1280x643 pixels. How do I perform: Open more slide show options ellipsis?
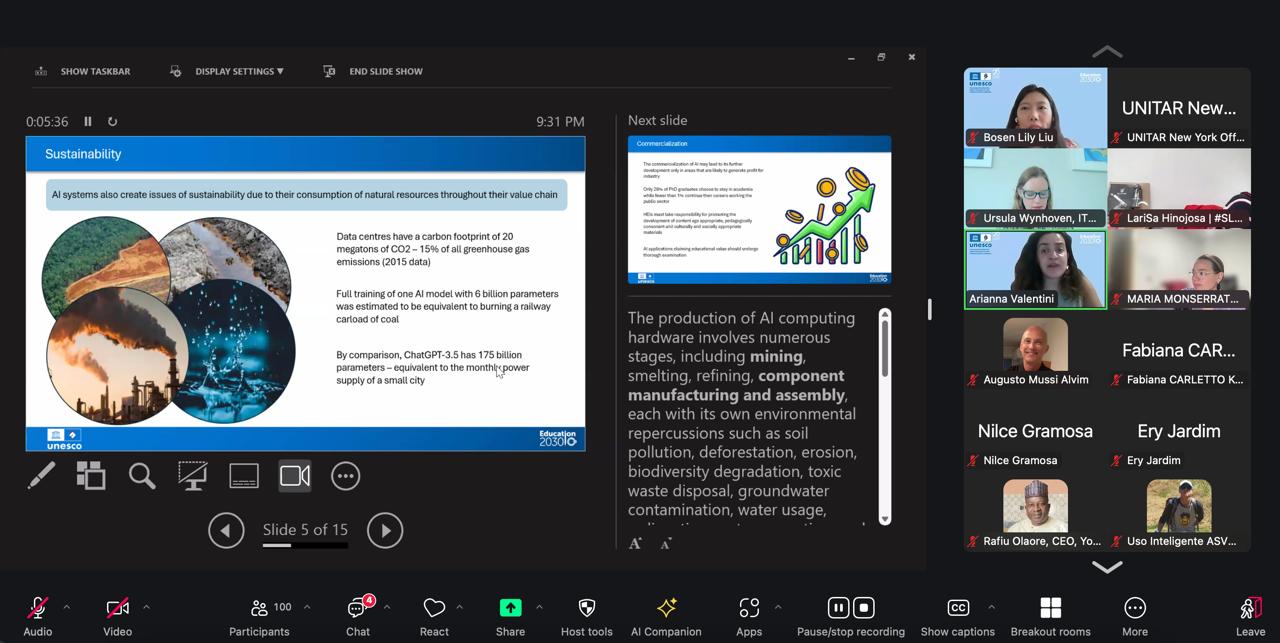tap(345, 476)
